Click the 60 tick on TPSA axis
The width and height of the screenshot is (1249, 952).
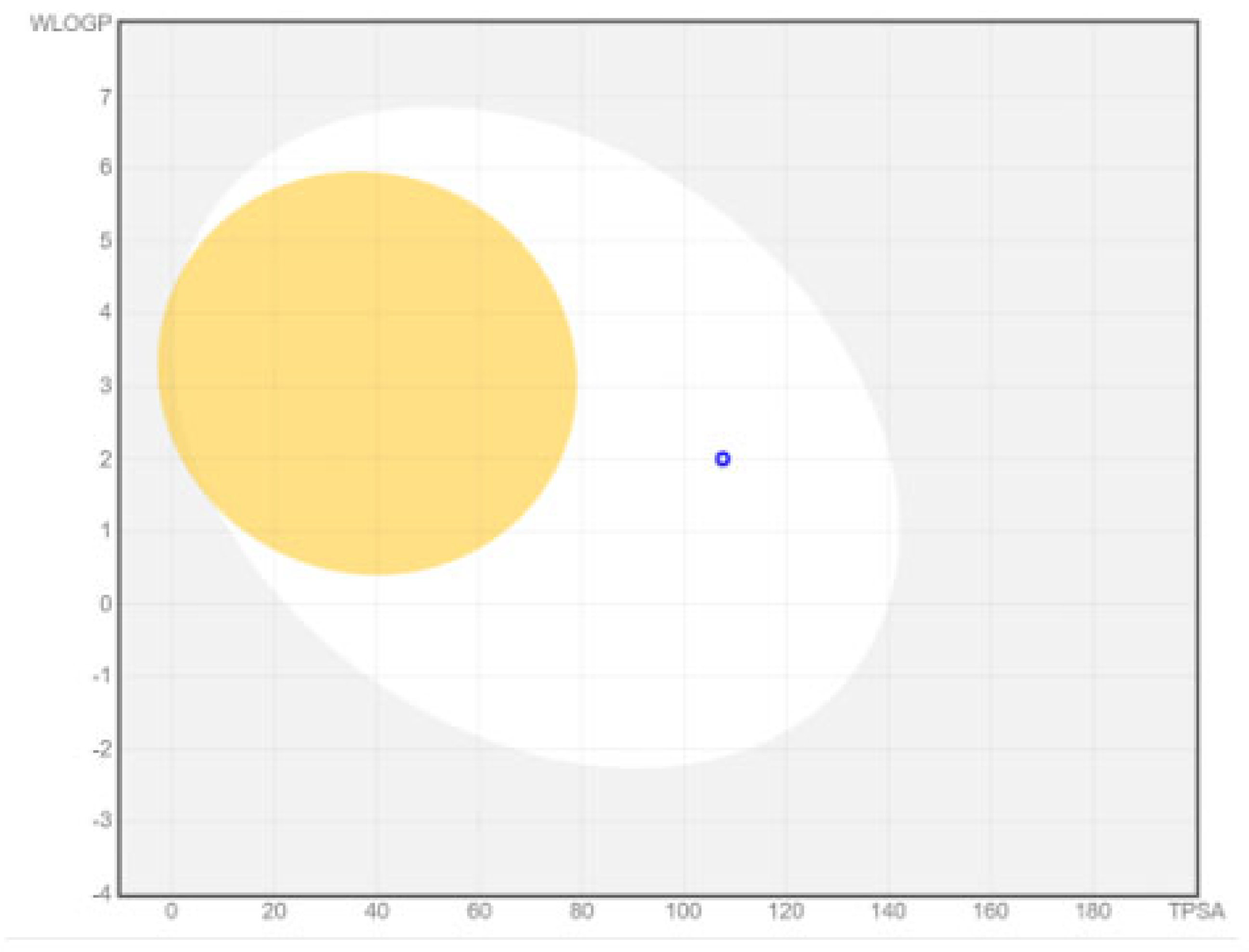pyautogui.click(x=479, y=911)
